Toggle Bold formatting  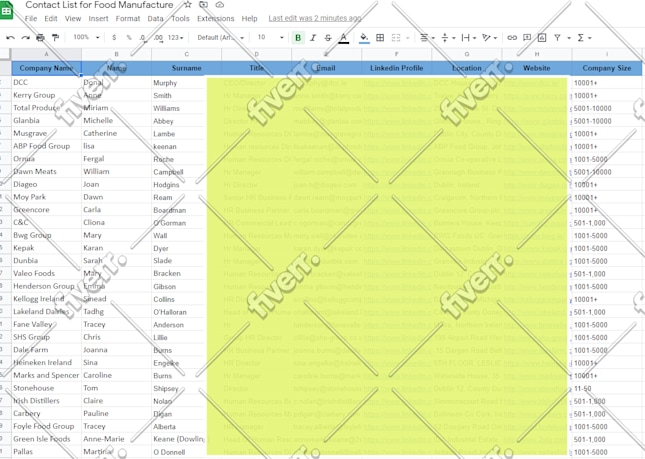tap(298, 38)
